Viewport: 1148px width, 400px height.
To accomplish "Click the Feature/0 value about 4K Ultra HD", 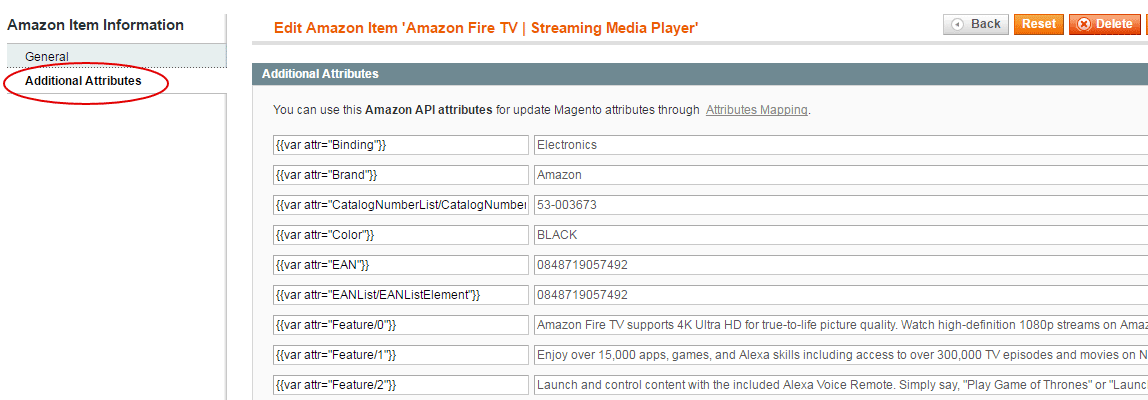I will pos(840,325).
